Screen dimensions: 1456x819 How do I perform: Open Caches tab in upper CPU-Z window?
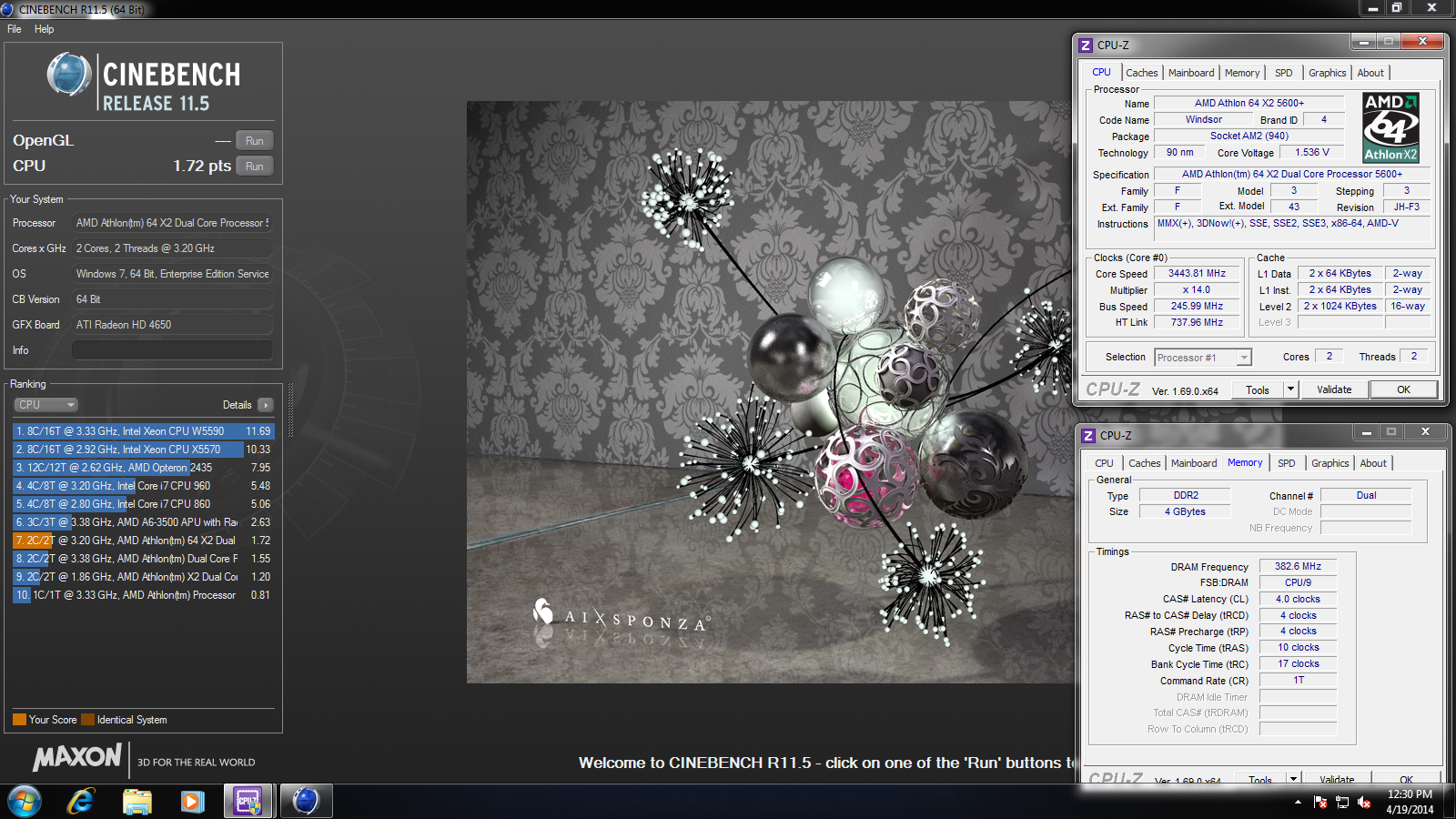tap(1142, 73)
